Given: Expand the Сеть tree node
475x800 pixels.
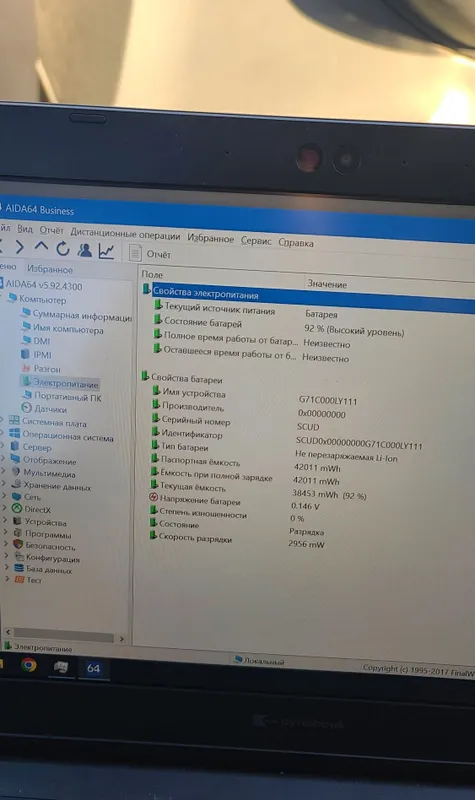Looking at the screenshot, I should [x=4, y=495].
